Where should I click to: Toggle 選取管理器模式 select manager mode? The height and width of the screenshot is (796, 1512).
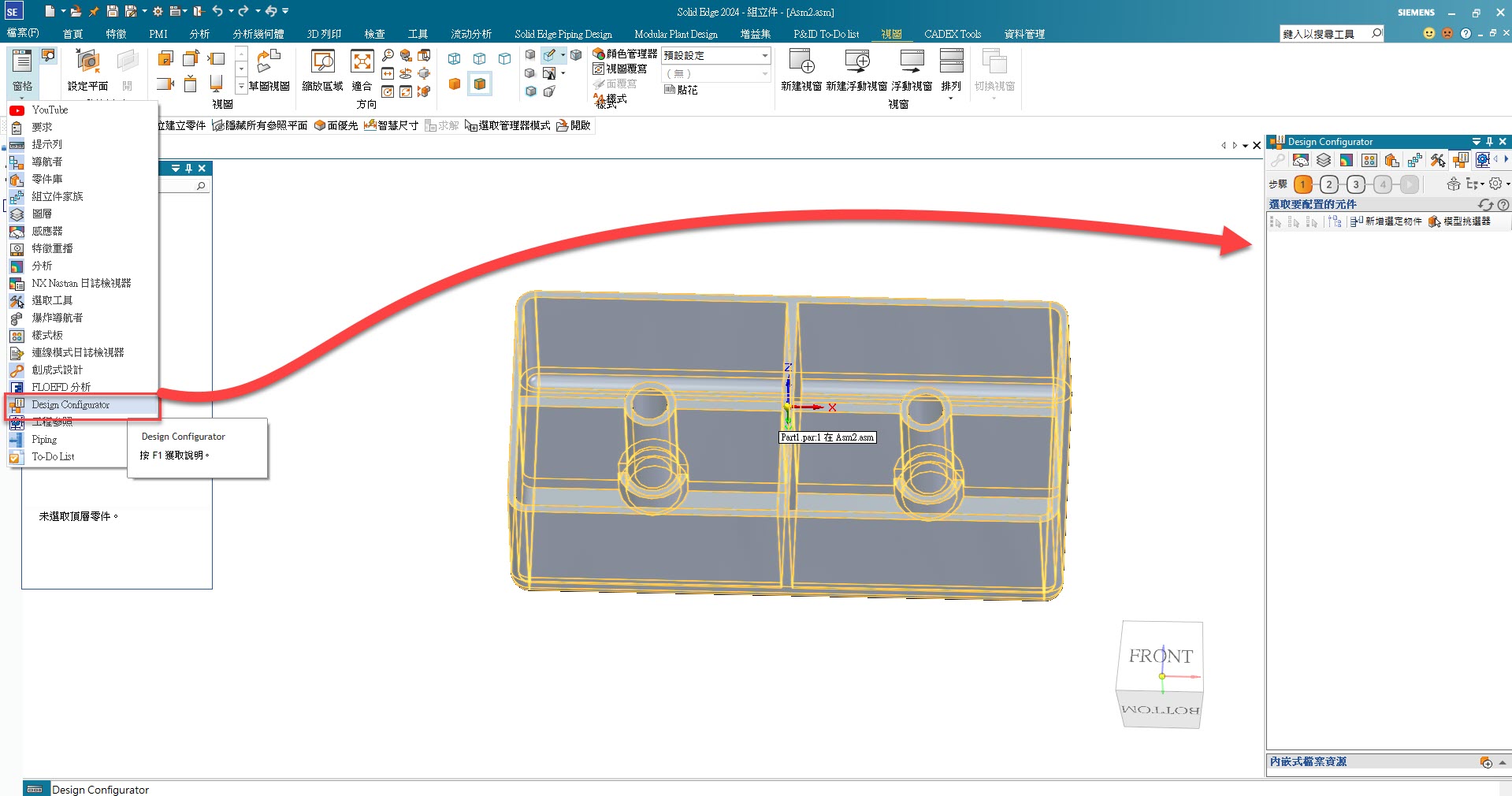click(x=507, y=125)
